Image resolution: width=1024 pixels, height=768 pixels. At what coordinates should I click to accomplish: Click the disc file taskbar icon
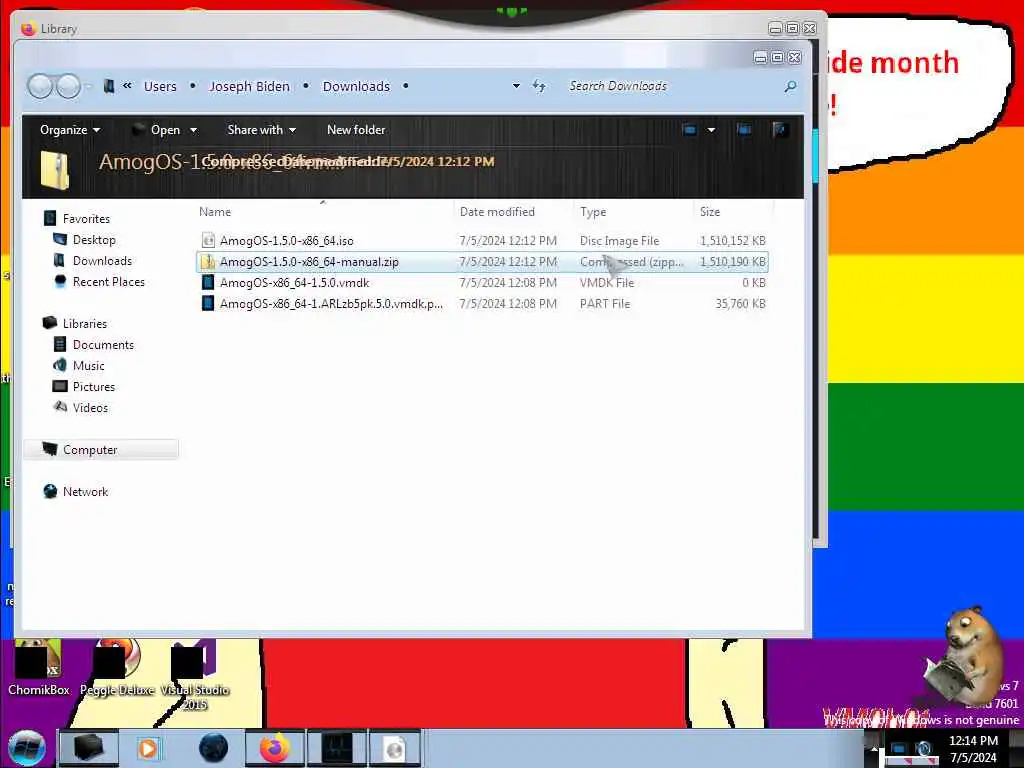[394, 748]
